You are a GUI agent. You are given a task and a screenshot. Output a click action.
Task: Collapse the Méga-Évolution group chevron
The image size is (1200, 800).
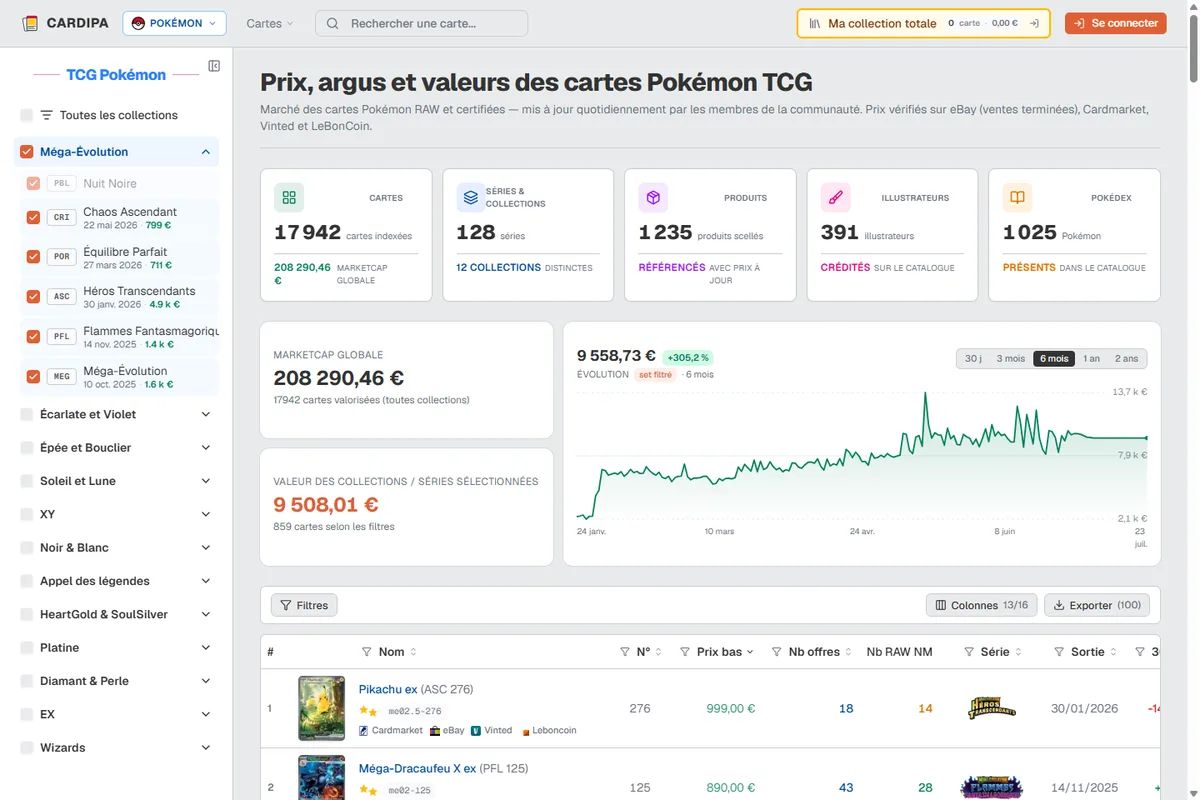[x=206, y=152]
